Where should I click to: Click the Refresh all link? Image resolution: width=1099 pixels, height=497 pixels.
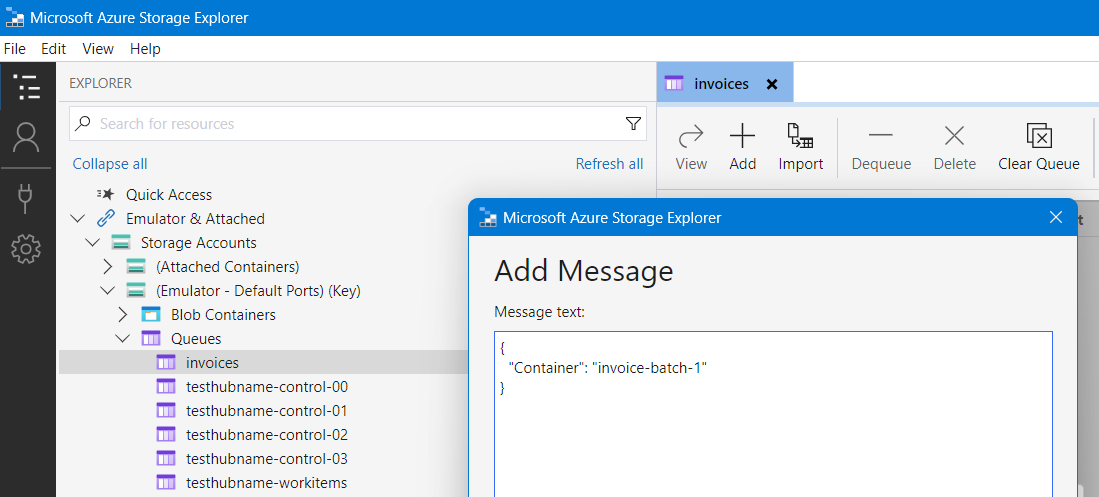pyautogui.click(x=609, y=164)
